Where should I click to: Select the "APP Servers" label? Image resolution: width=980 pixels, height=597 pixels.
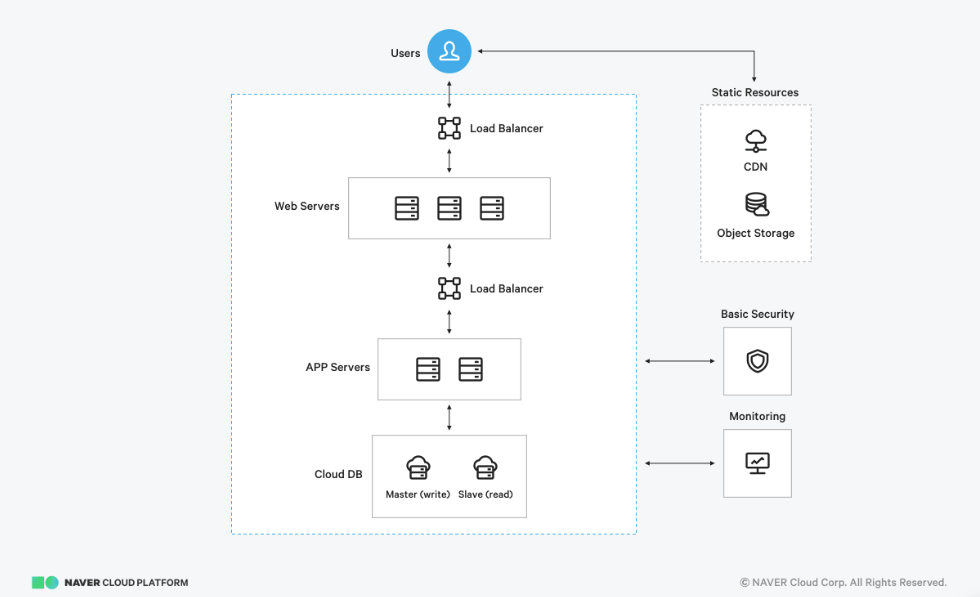coord(338,367)
